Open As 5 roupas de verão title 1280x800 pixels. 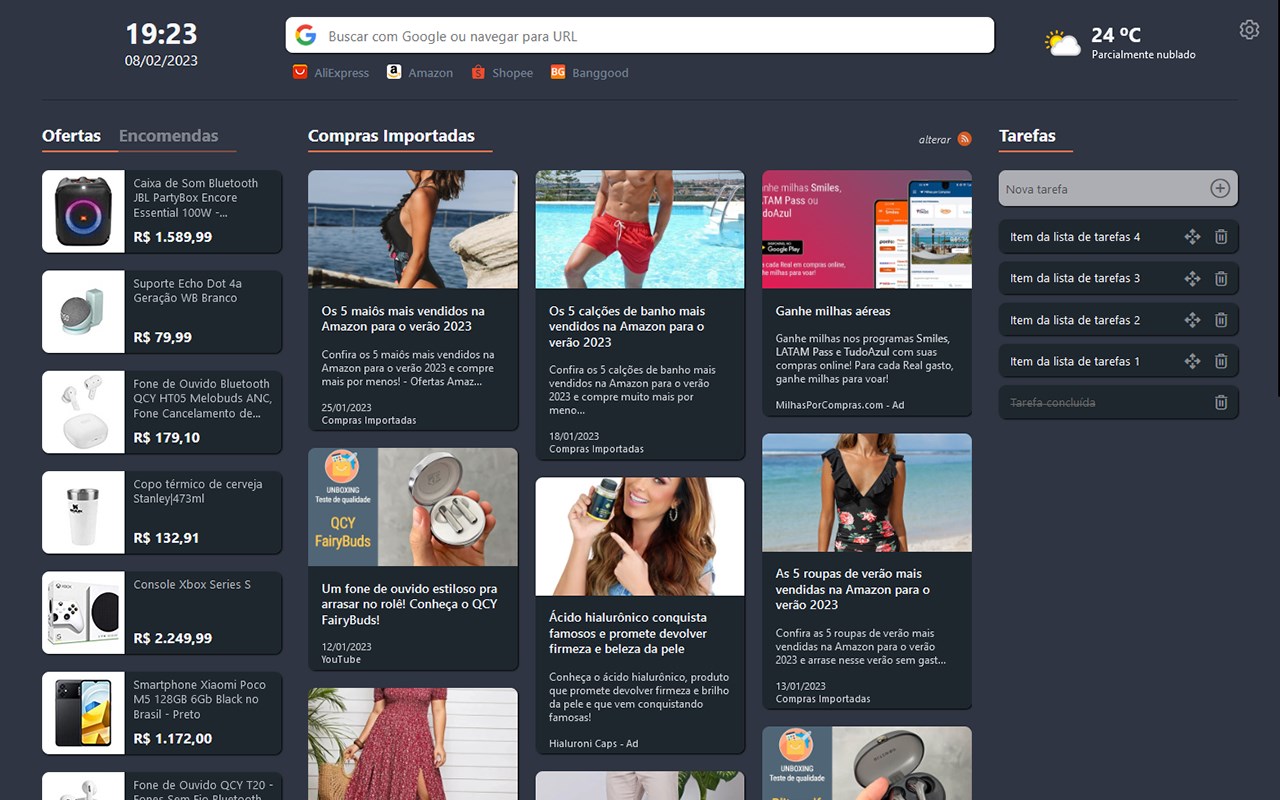853,589
